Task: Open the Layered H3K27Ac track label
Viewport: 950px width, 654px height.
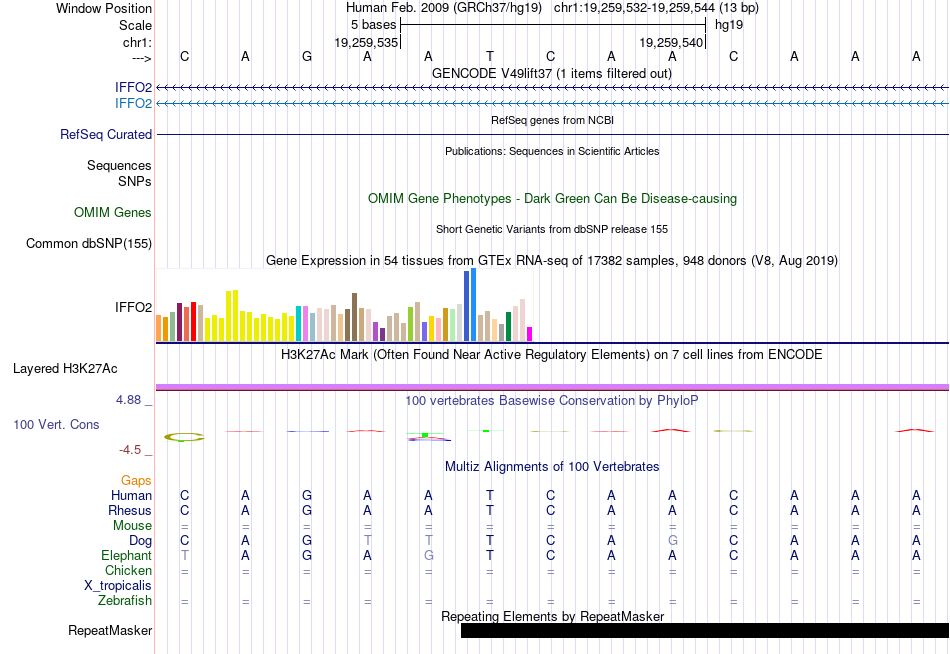Action: (x=65, y=369)
